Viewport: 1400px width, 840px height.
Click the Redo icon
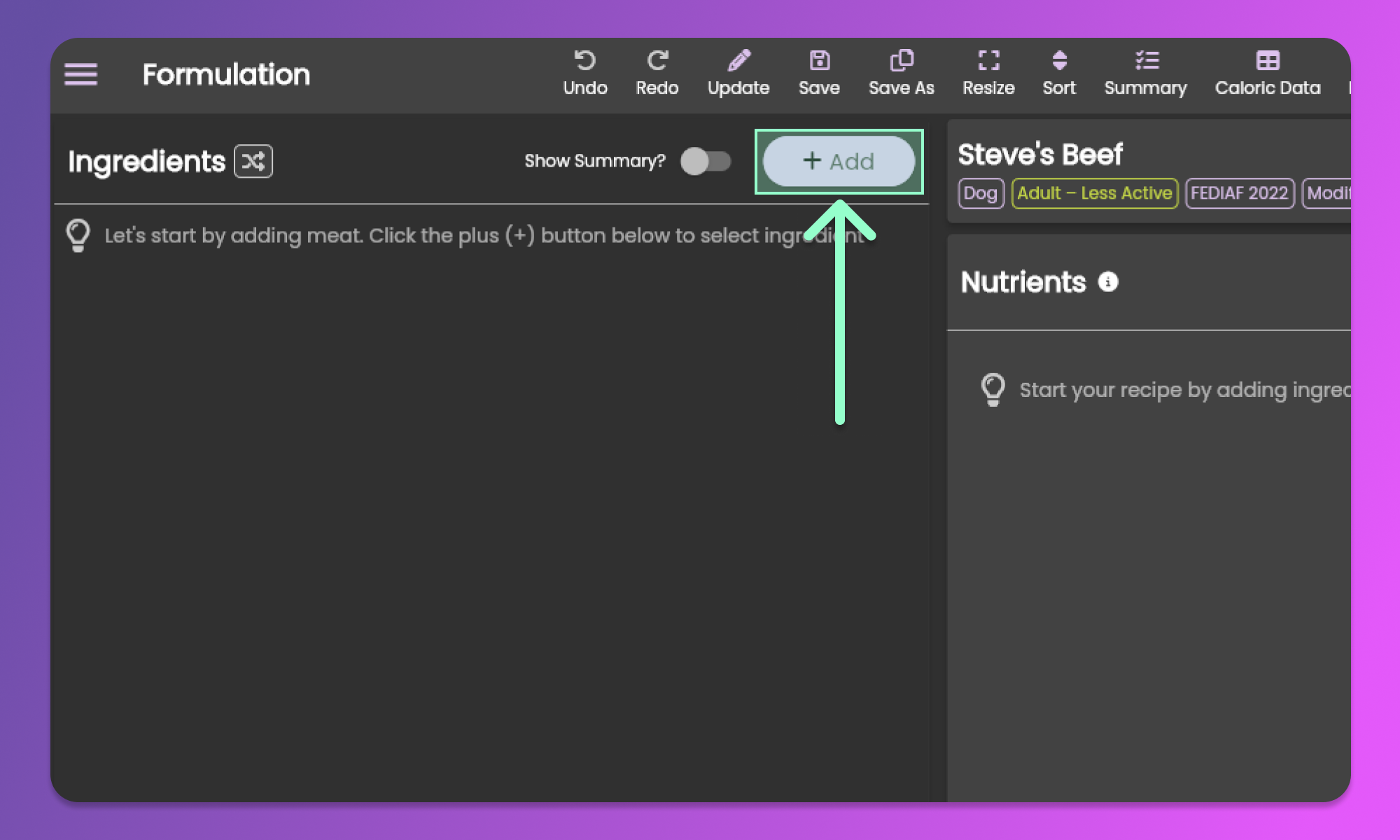[657, 61]
